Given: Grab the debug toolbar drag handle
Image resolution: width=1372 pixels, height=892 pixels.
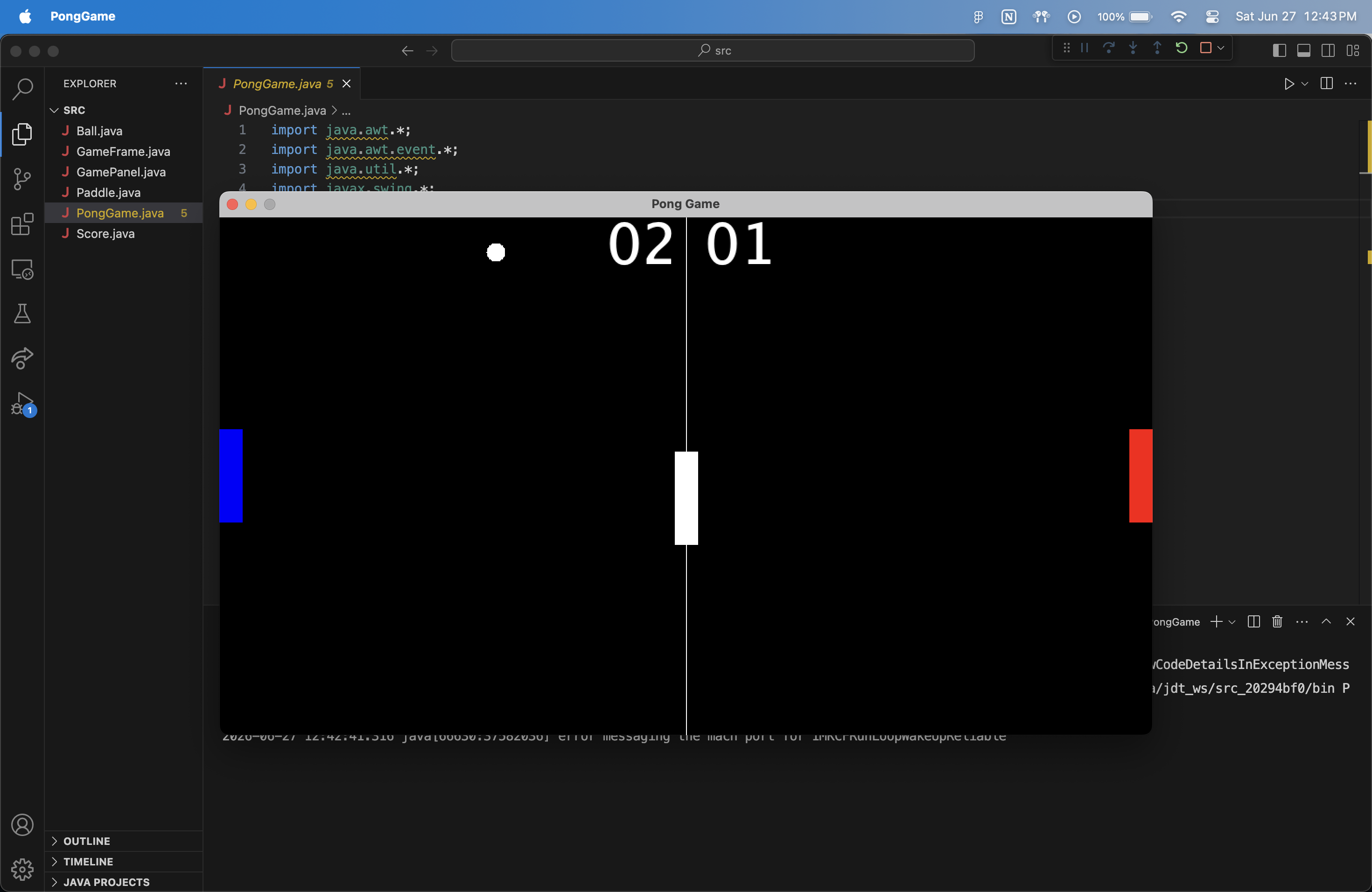Looking at the screenshot, I should click(1066, 49).
